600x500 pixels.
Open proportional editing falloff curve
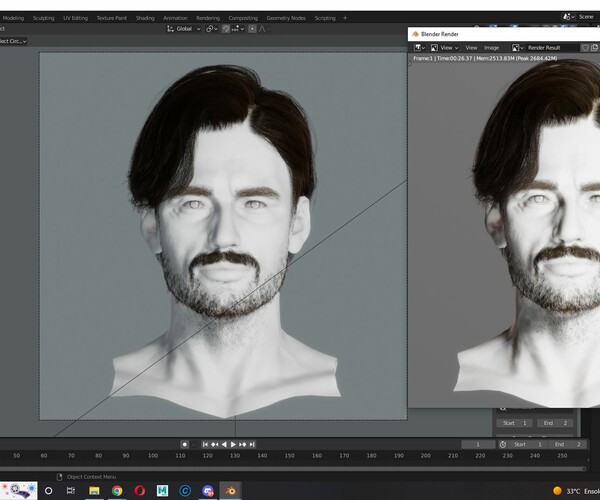tap(264, 29)
